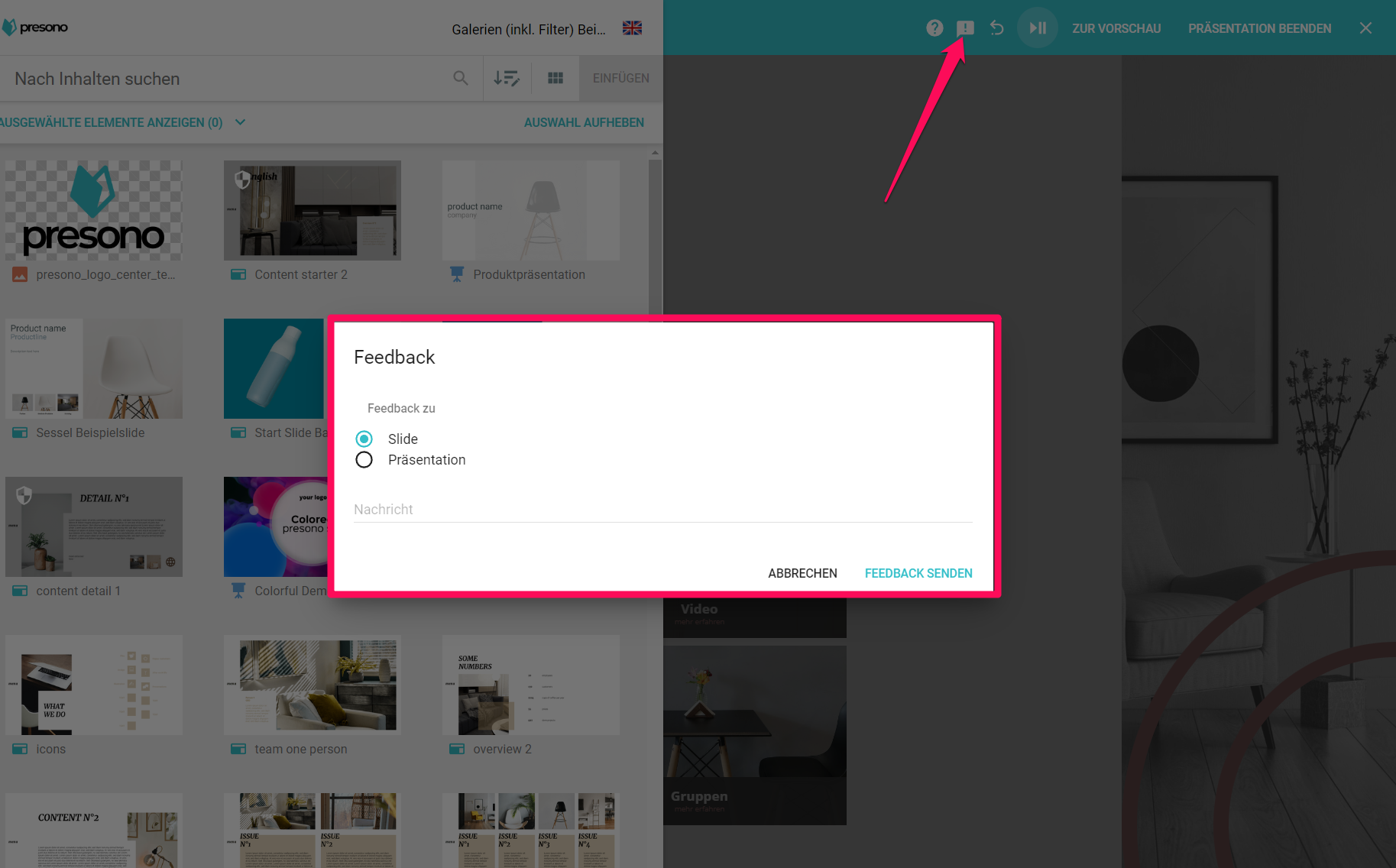Click the Start Slide bottle thumbnail
Screen dimensions: 1396x868
(276, 368)
